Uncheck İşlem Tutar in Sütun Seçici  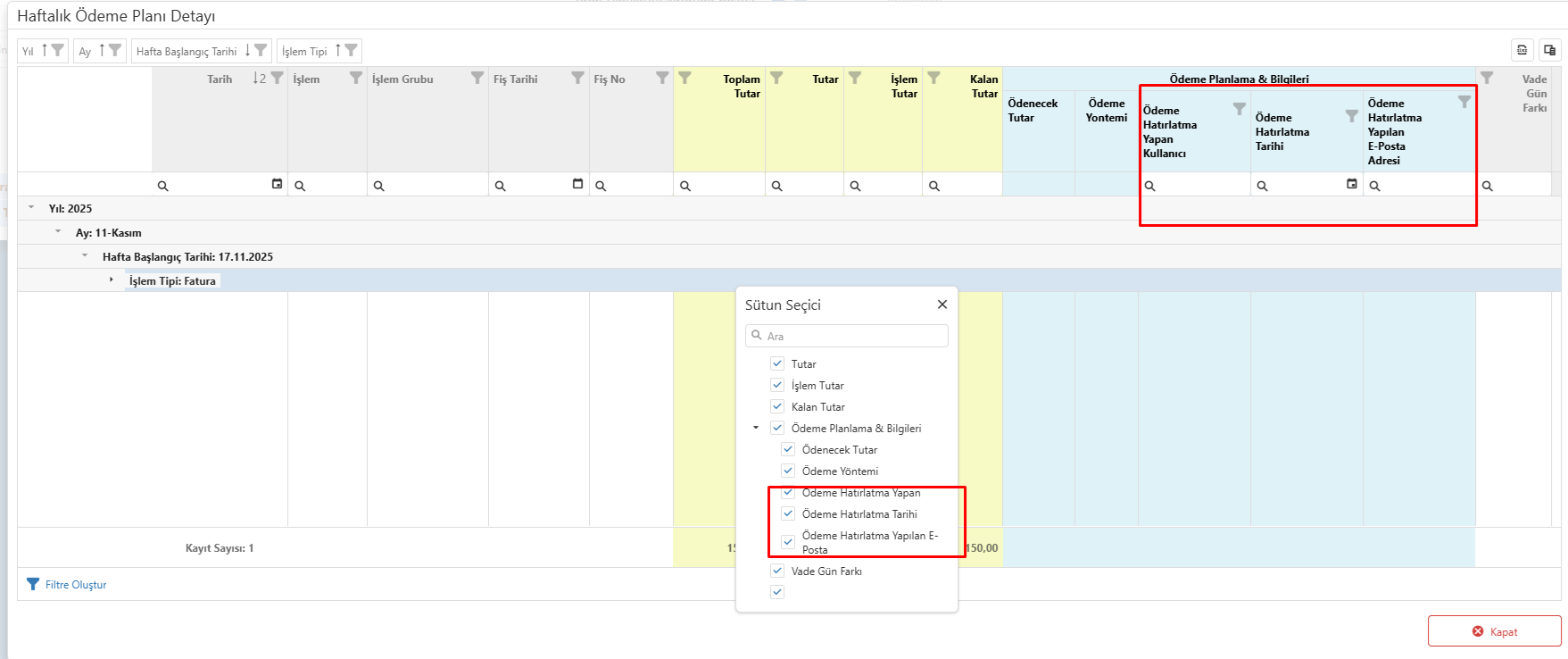[x=777, y=385]
